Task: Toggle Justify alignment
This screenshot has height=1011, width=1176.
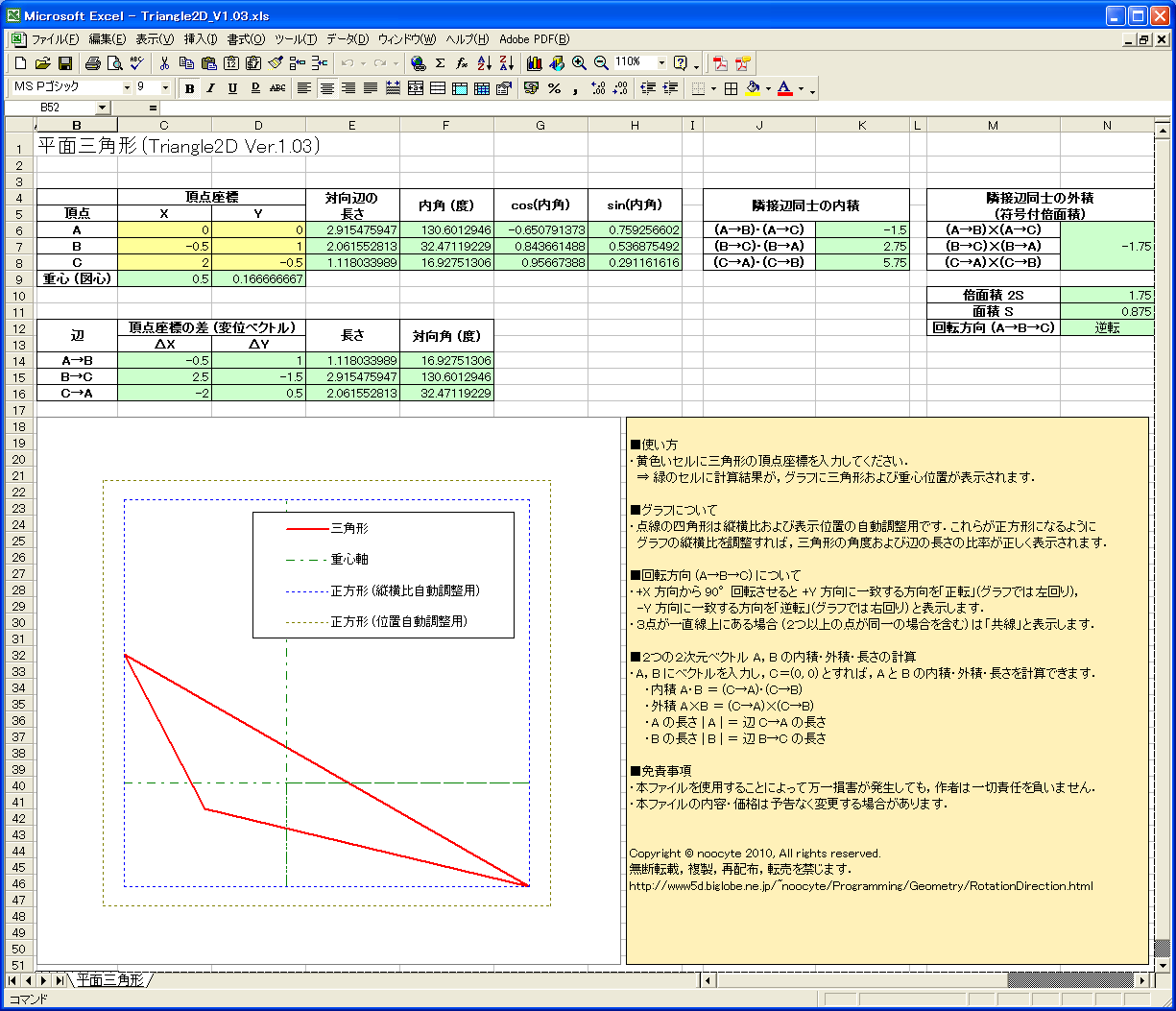Action: [370, 88]
